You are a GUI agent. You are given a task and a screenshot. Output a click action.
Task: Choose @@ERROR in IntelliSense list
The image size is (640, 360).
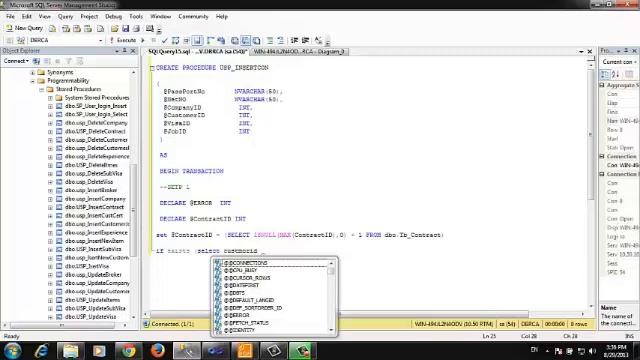tap(236, 316)
